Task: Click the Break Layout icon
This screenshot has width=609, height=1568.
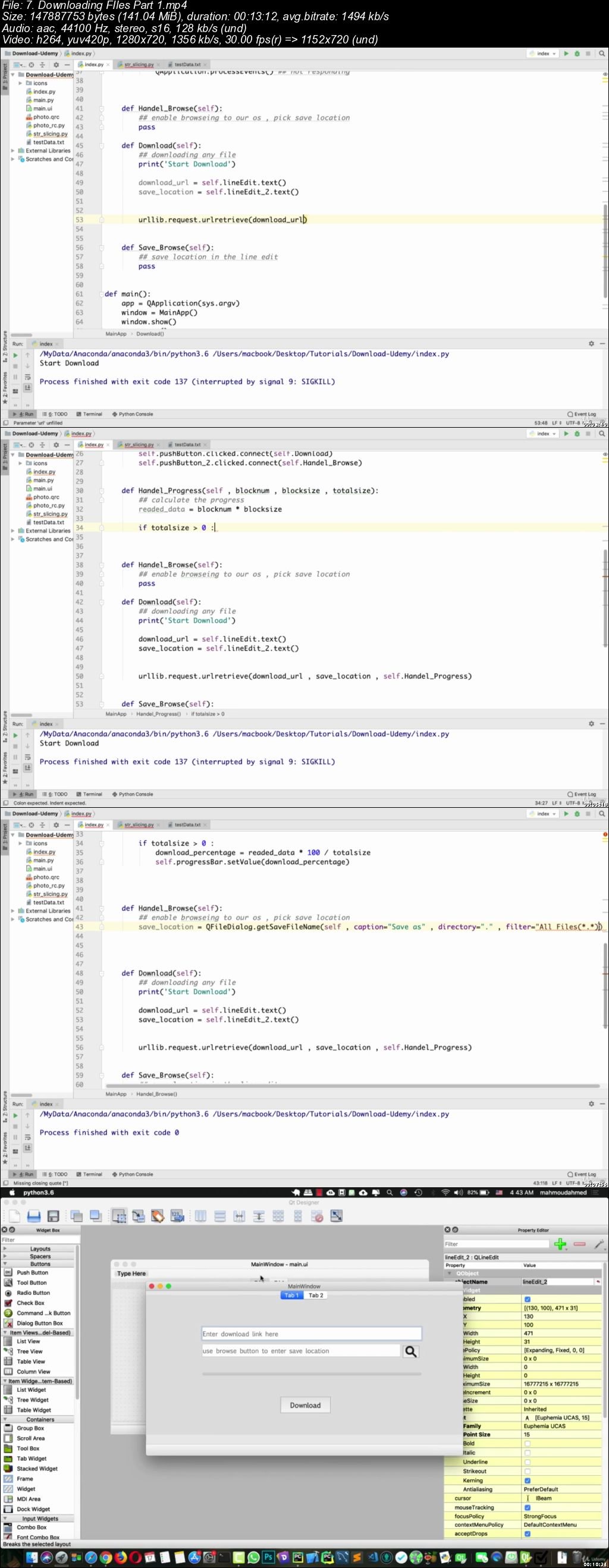Action: (317, 1216)
